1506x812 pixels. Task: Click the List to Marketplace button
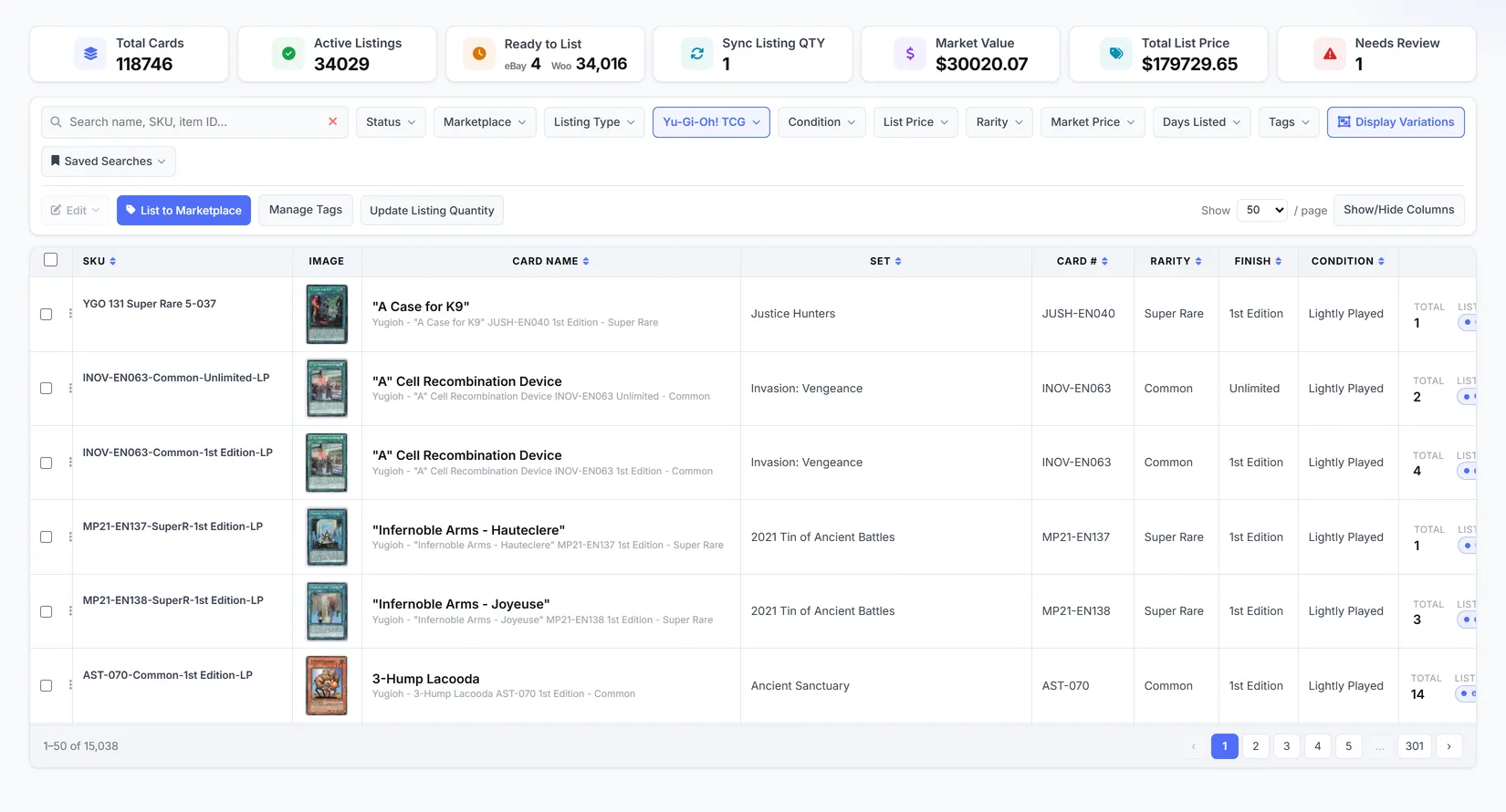click(183, 210)
